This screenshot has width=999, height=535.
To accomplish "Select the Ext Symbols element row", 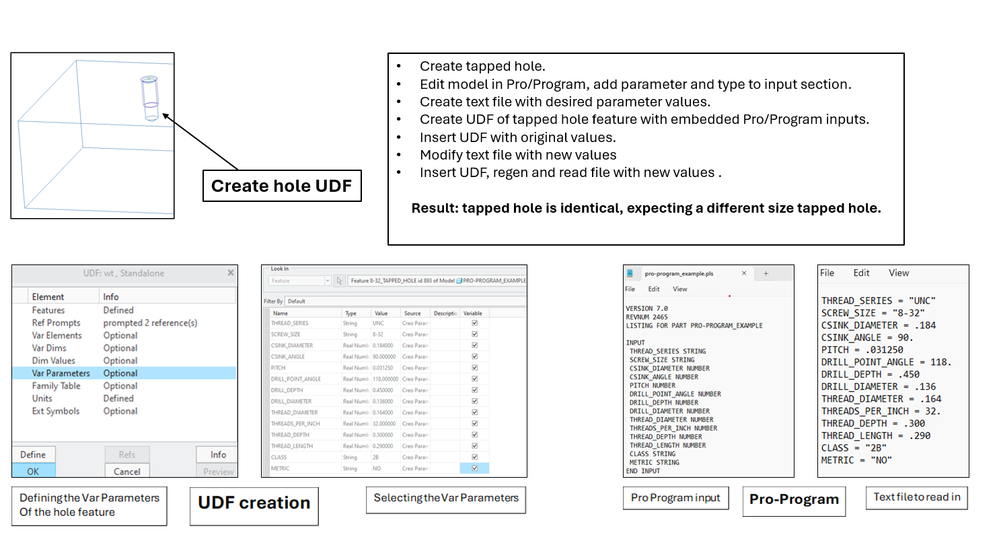I will tap(124, 411).
